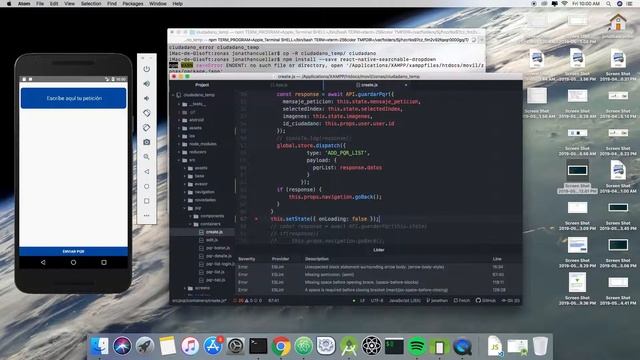This screenshot has height=360, width=640.
Task: Click the GitHub button in status bar
Action: (x=486, y=300)
